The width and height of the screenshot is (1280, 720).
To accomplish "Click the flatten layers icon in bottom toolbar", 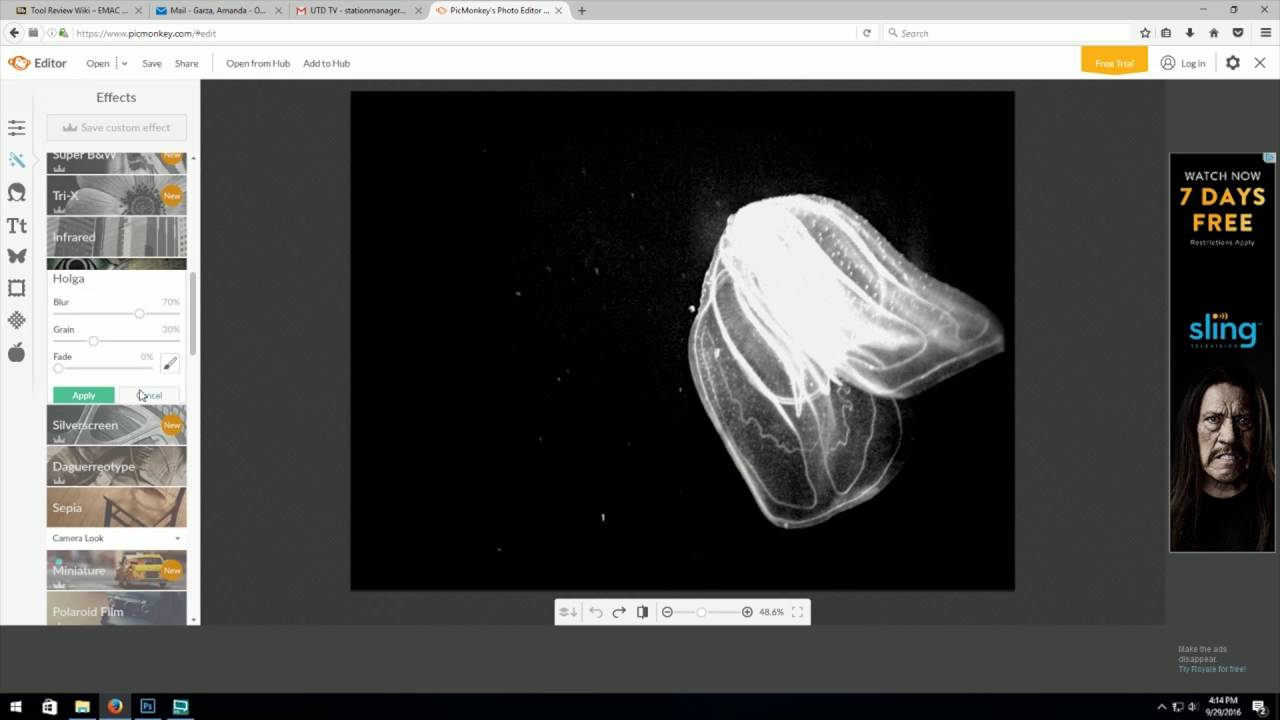I will tap(568, 612).
